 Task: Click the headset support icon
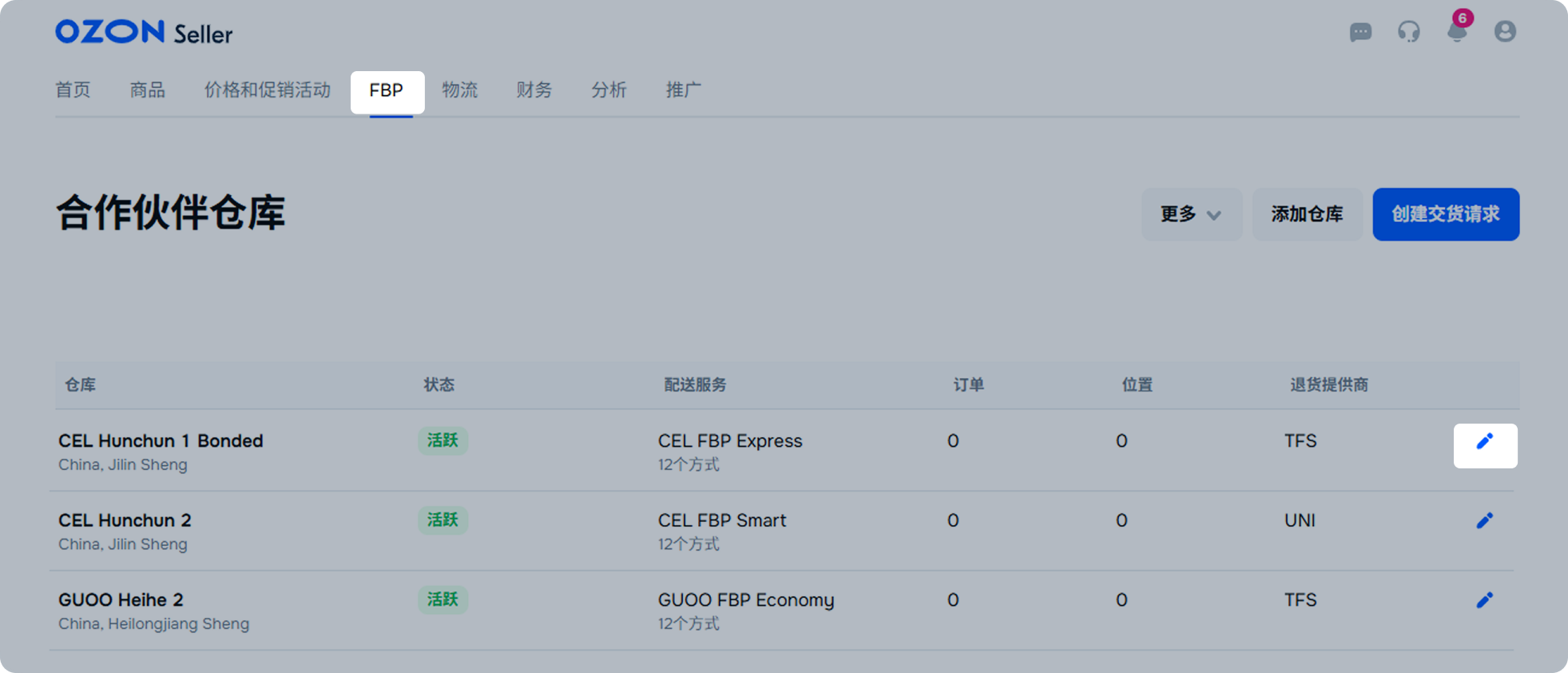pyautogui.click(x=1408, y=32)
